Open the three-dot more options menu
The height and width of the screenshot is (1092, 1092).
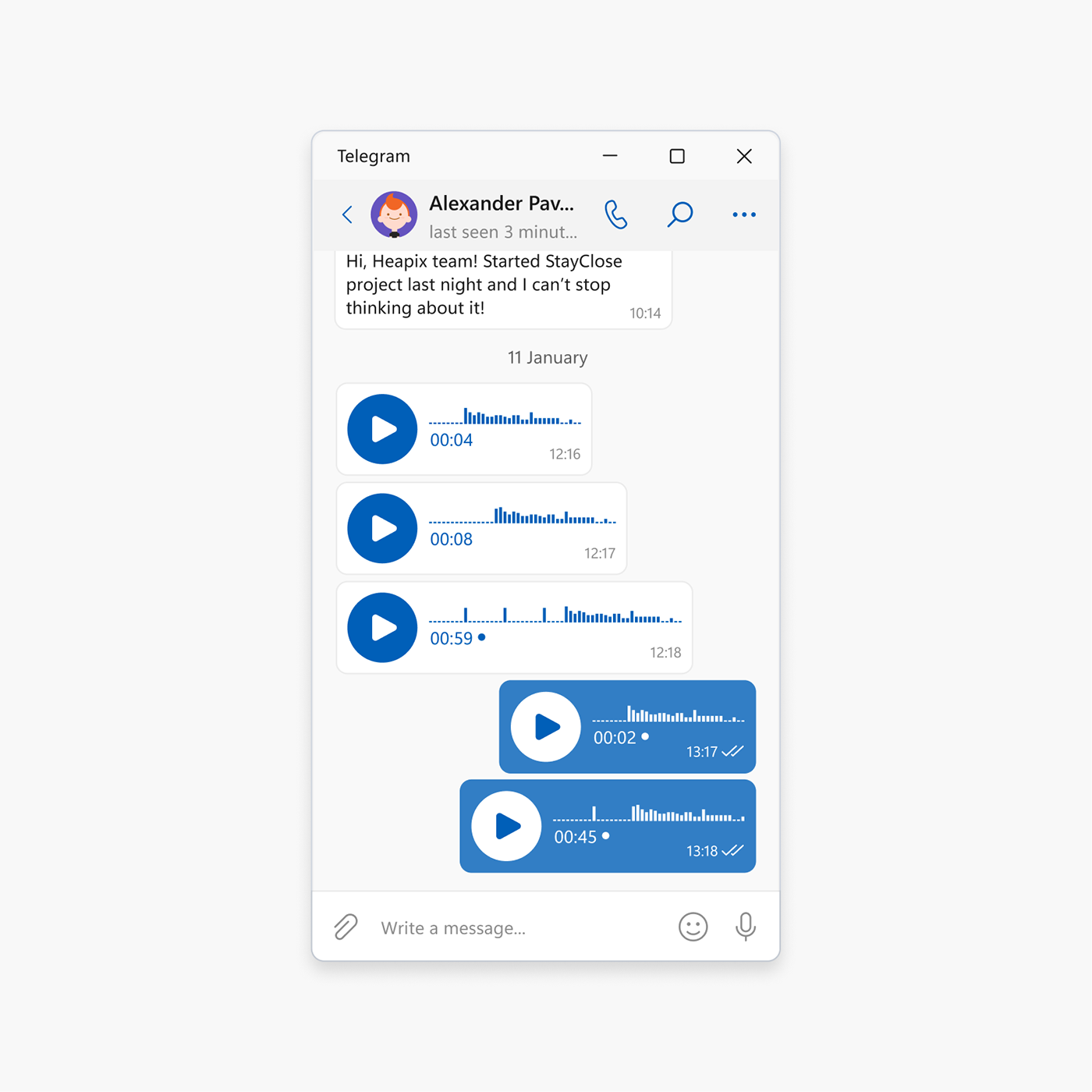click(x=743, y=214)
